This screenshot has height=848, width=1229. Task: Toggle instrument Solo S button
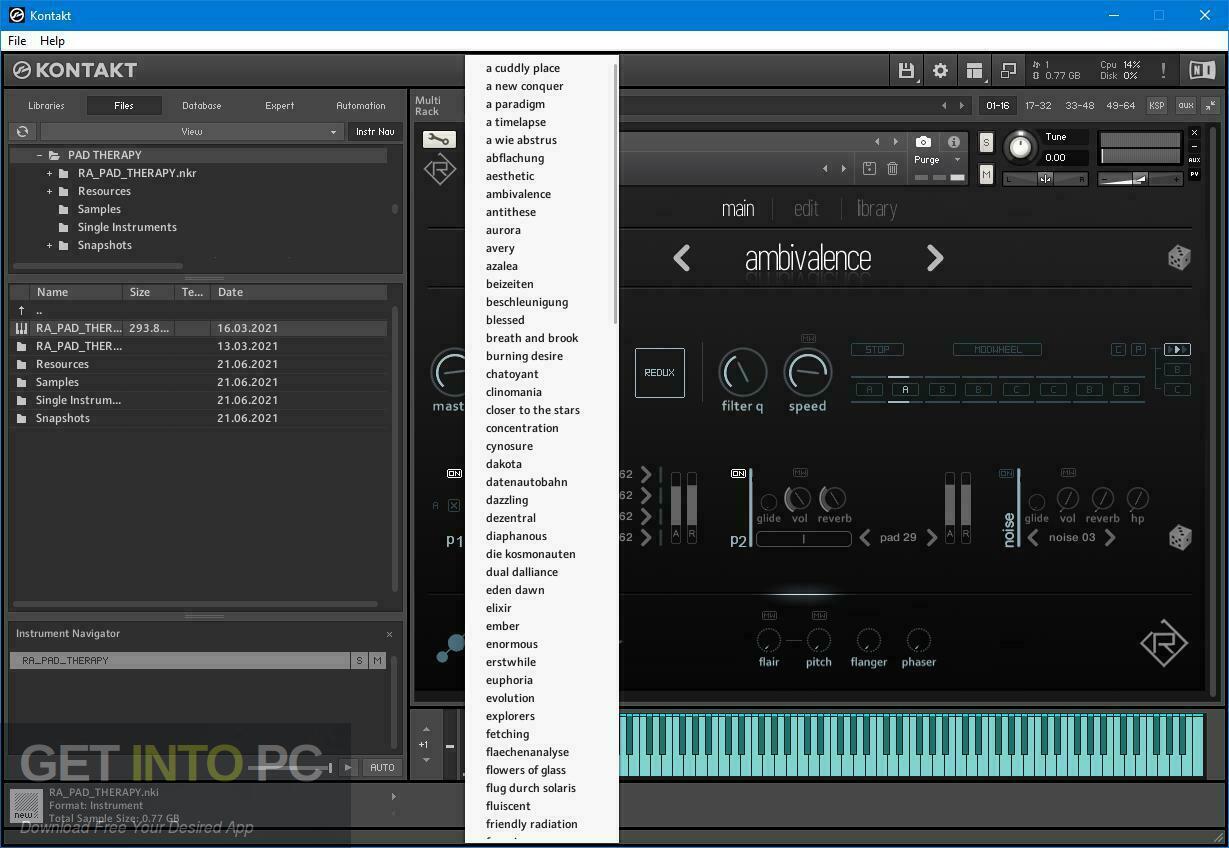coord(986,143)
